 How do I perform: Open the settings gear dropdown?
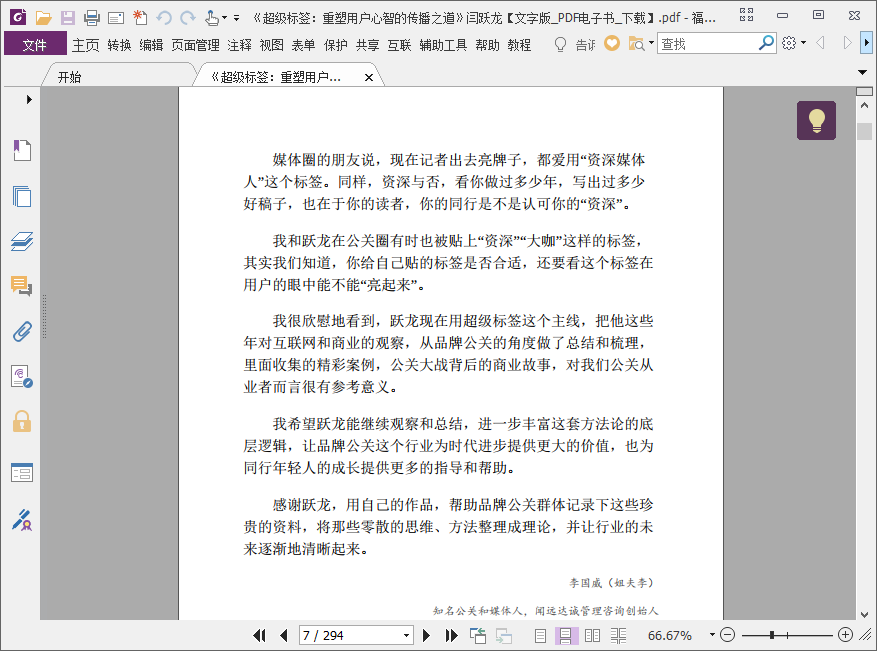tap(794, 43)
